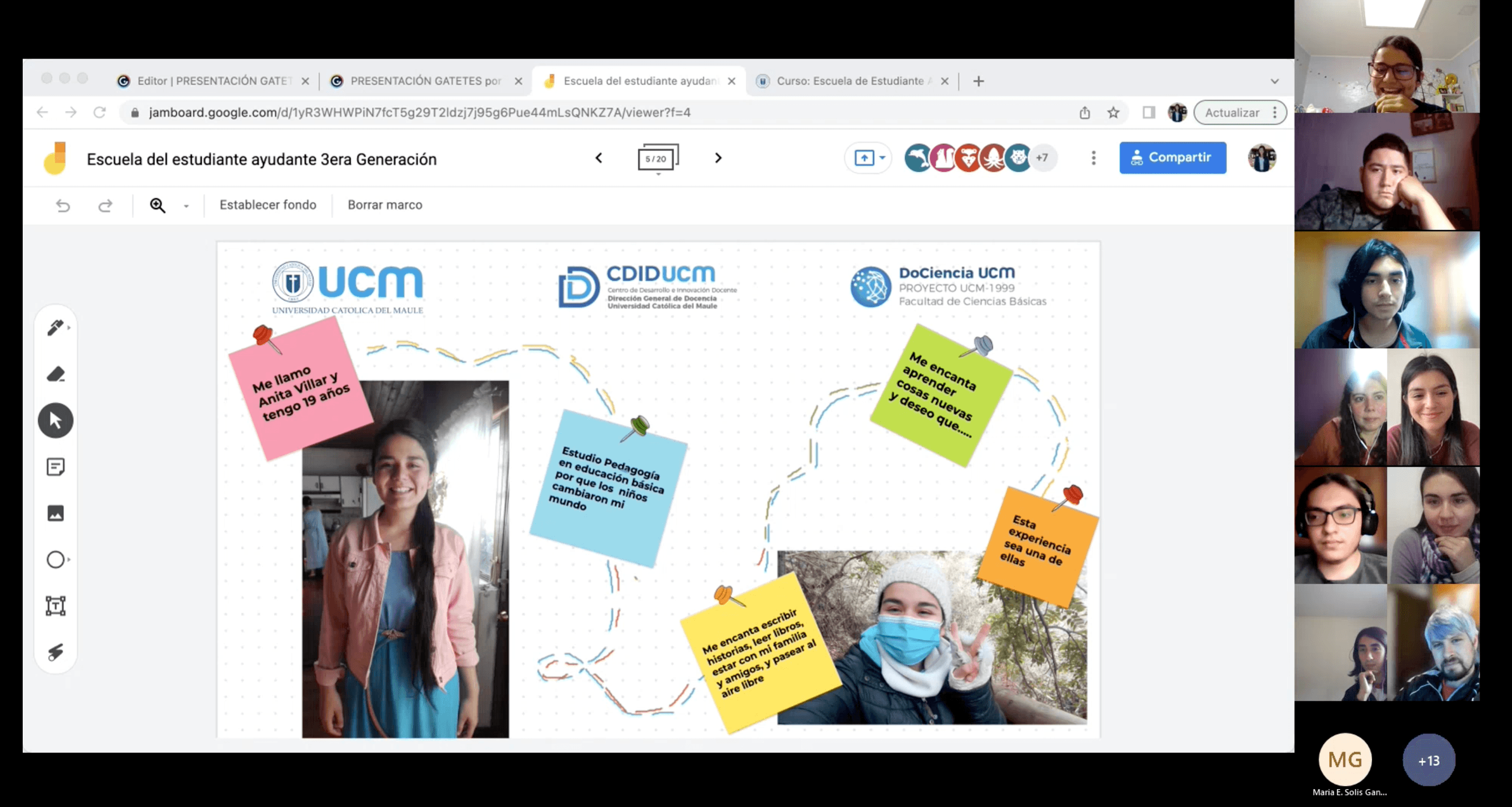Choose the Circle shape tool
This screenshot has height=807, width=1512.
(x=56, y=560)
